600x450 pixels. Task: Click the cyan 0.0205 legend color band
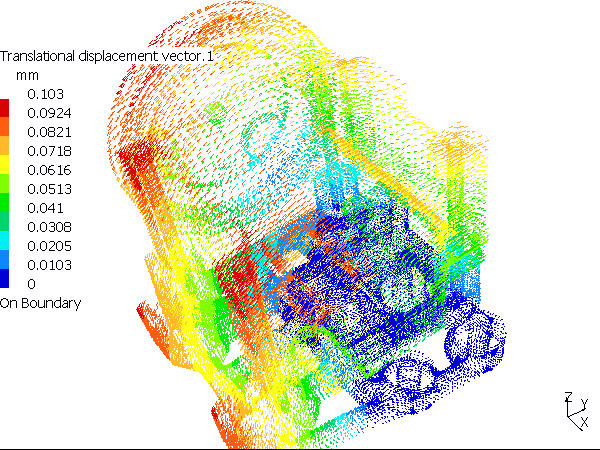[x=4, y=240]
